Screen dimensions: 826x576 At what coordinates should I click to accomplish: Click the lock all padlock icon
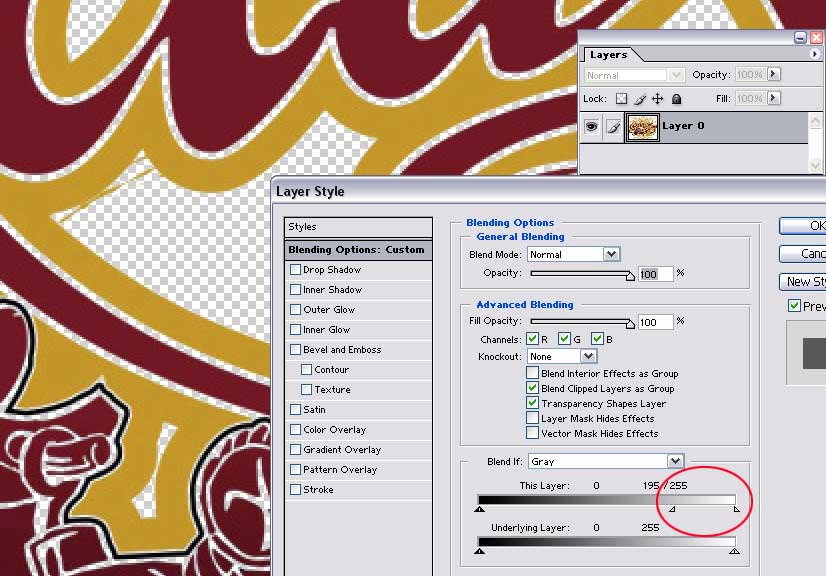pos(676,99)
